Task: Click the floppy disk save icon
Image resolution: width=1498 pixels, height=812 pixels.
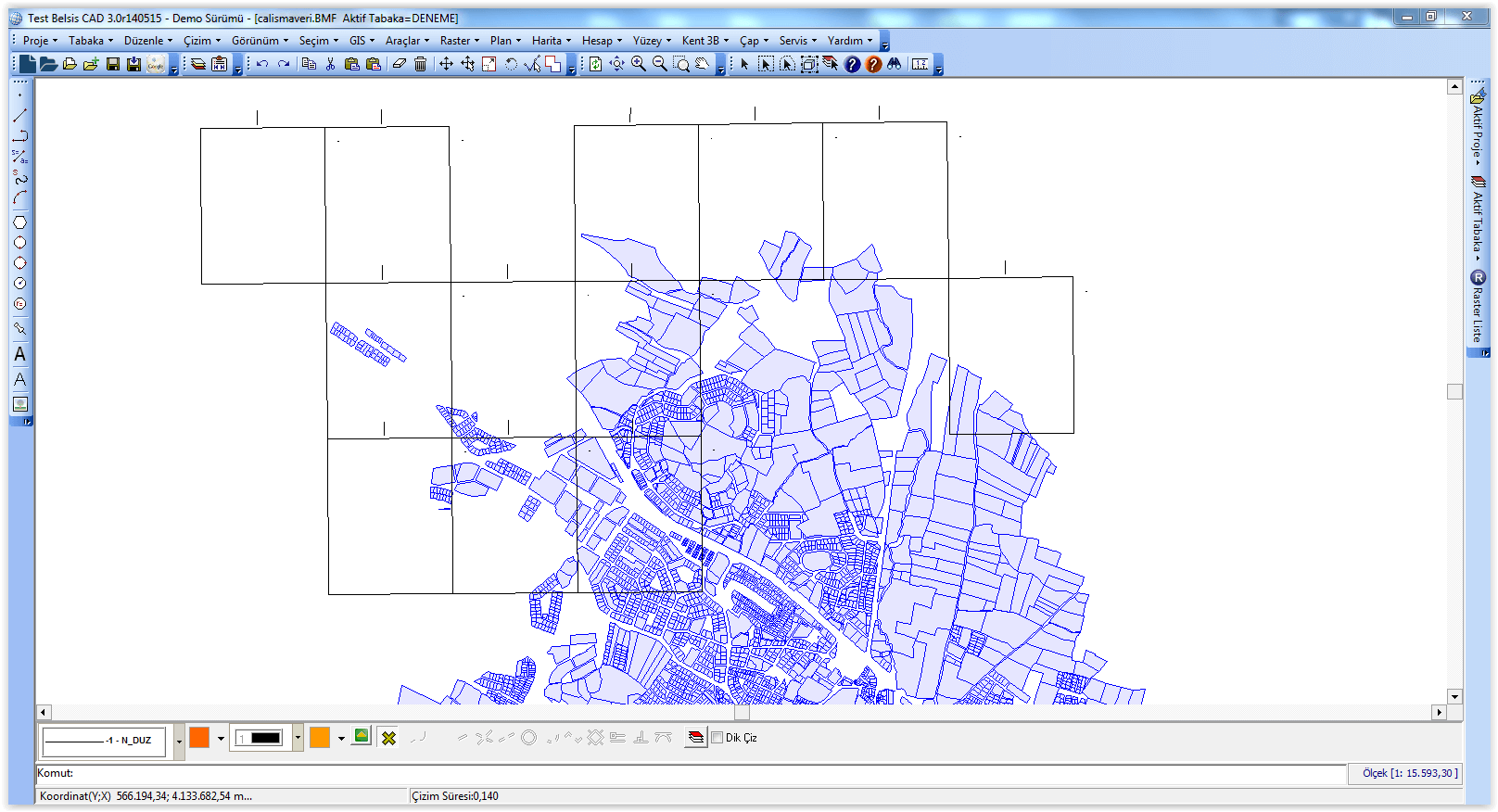Action: coord(112,64)
